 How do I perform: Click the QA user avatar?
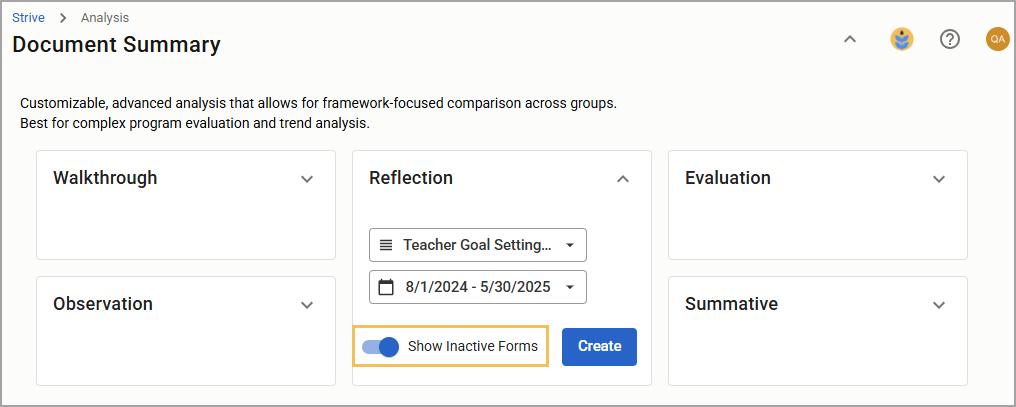tap(997, 40)
